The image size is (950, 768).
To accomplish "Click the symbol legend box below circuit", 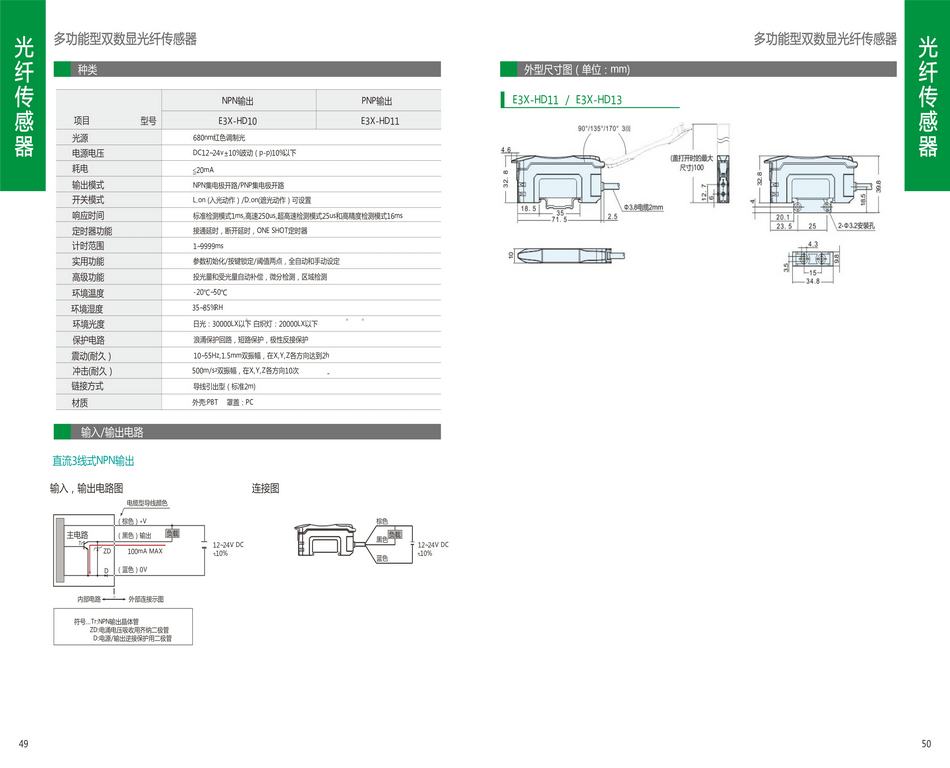I will [x=122, y=629].
